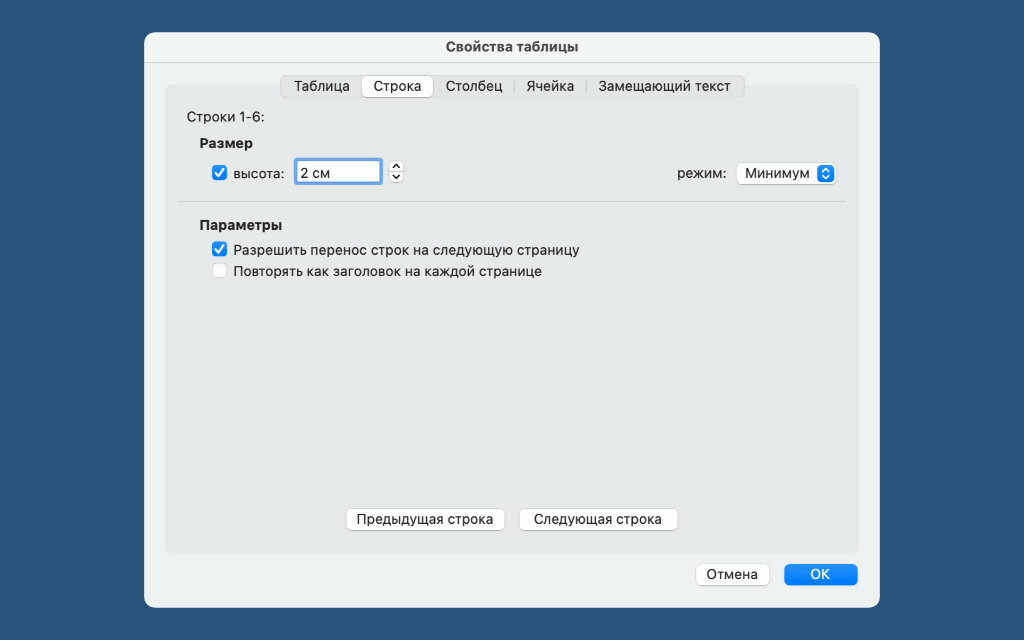Confirm table properties with OK

[820, 575]
